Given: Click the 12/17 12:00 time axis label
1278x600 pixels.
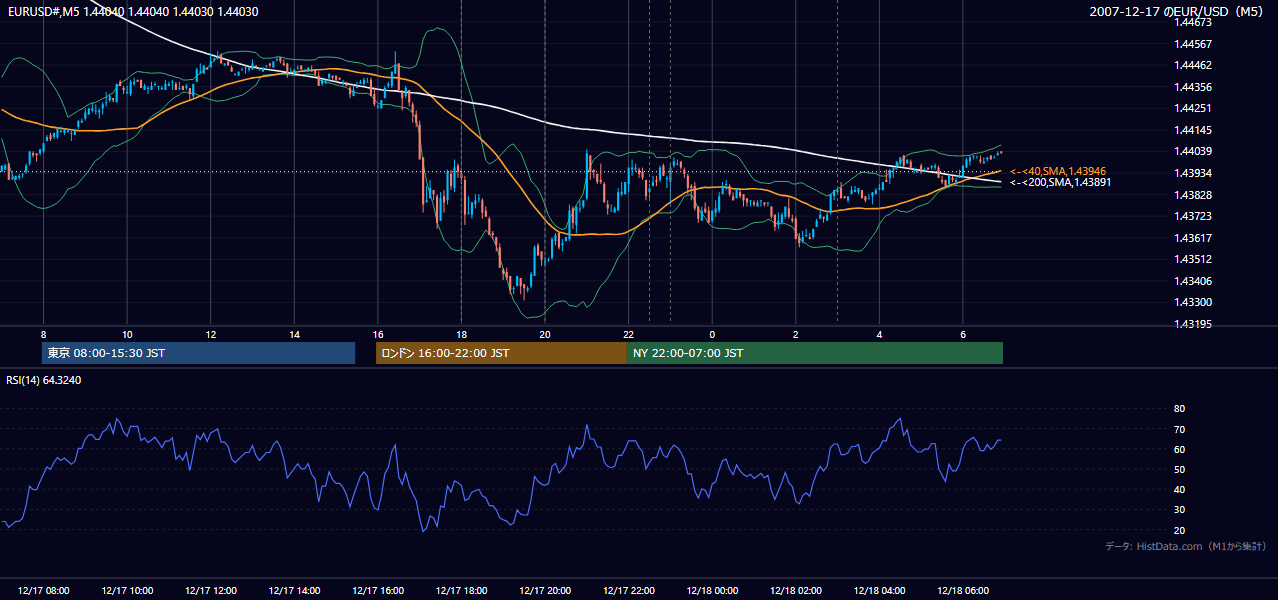Looking at the screenshot, I should [210, 591].
